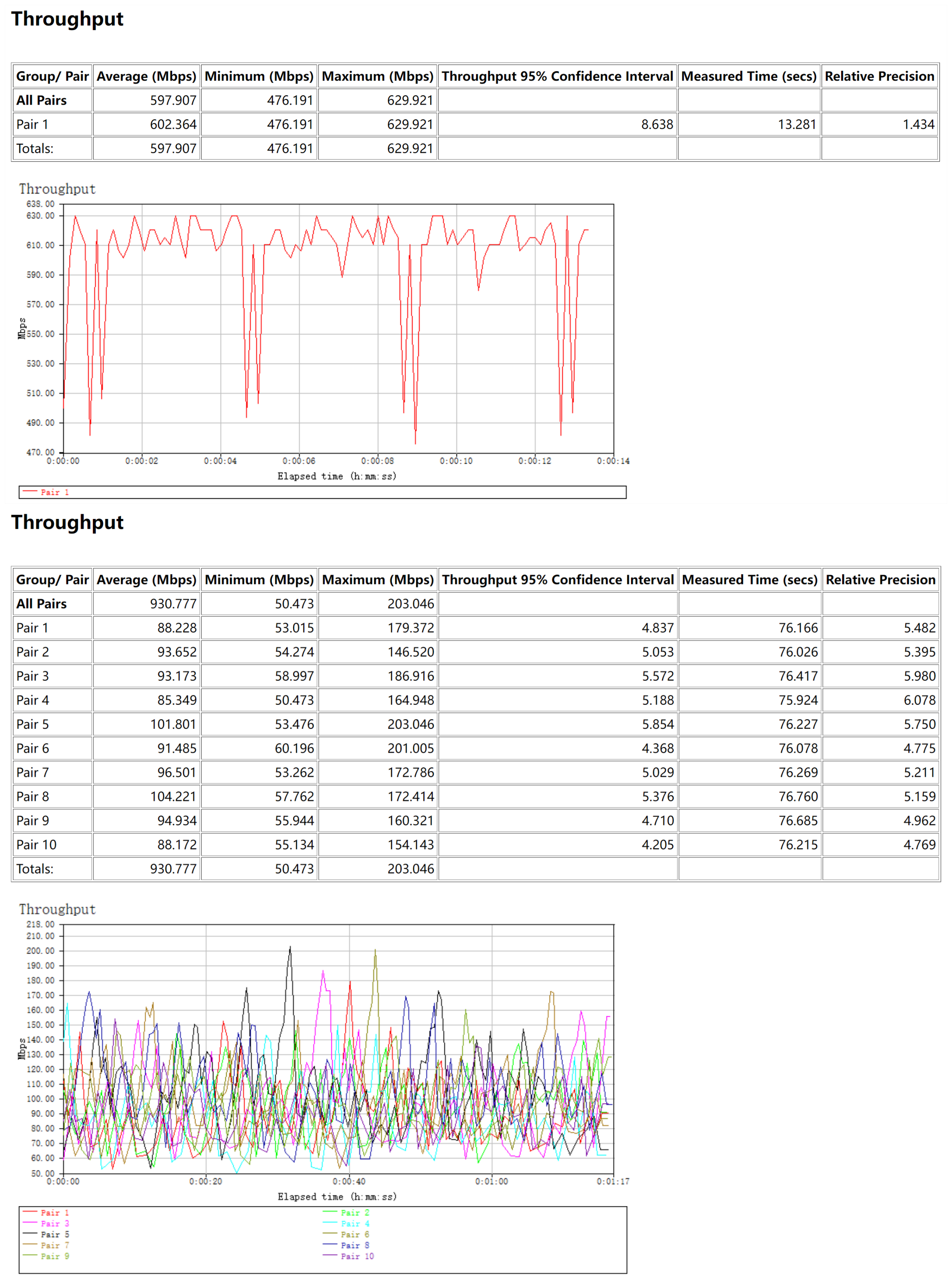This screenshot has width=952, height=1284.
Task: Click the second Throughput section heading
Action: click(x=67, y=522)
